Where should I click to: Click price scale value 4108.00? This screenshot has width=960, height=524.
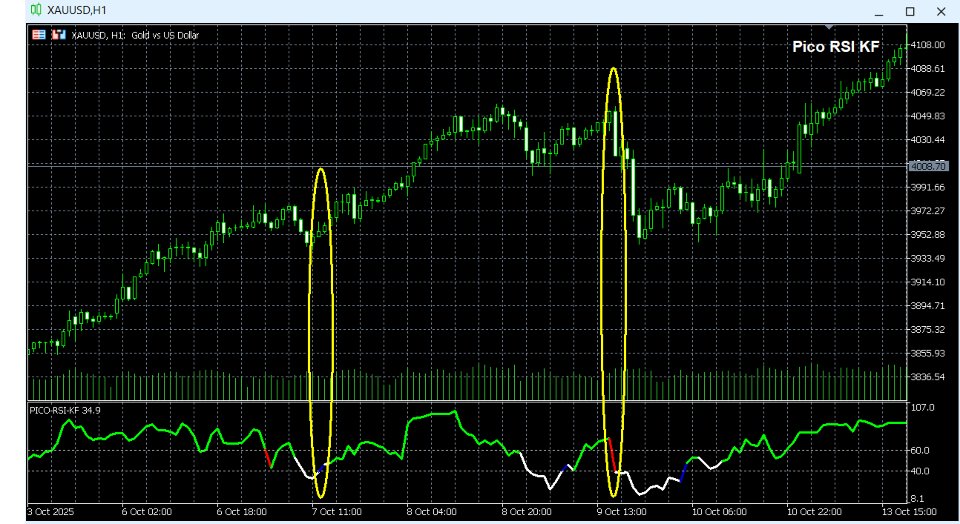coord(928,45)
